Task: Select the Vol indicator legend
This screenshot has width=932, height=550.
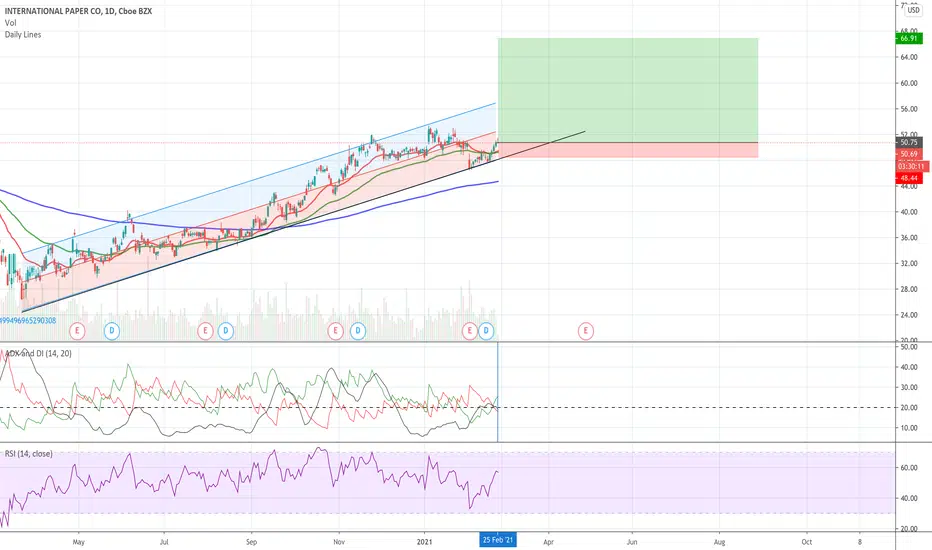Action: coord(10,23)
